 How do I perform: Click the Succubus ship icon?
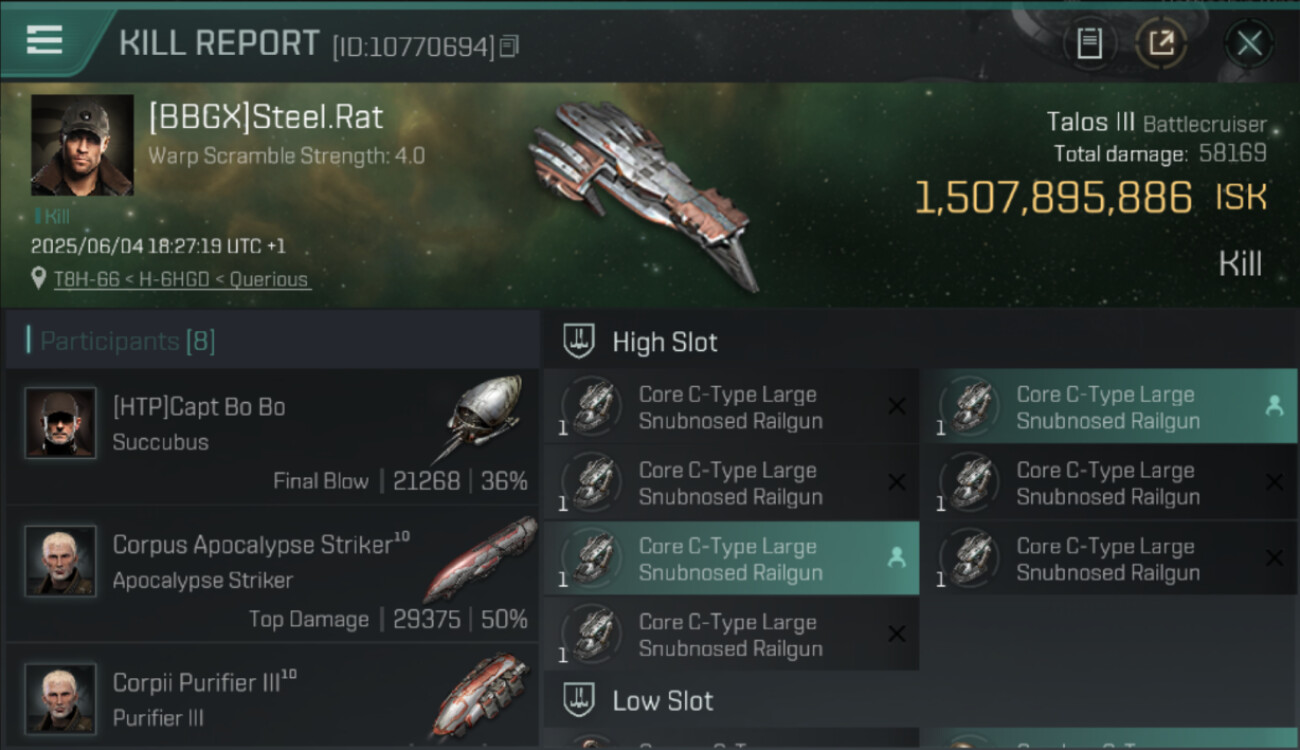(483, 418)
